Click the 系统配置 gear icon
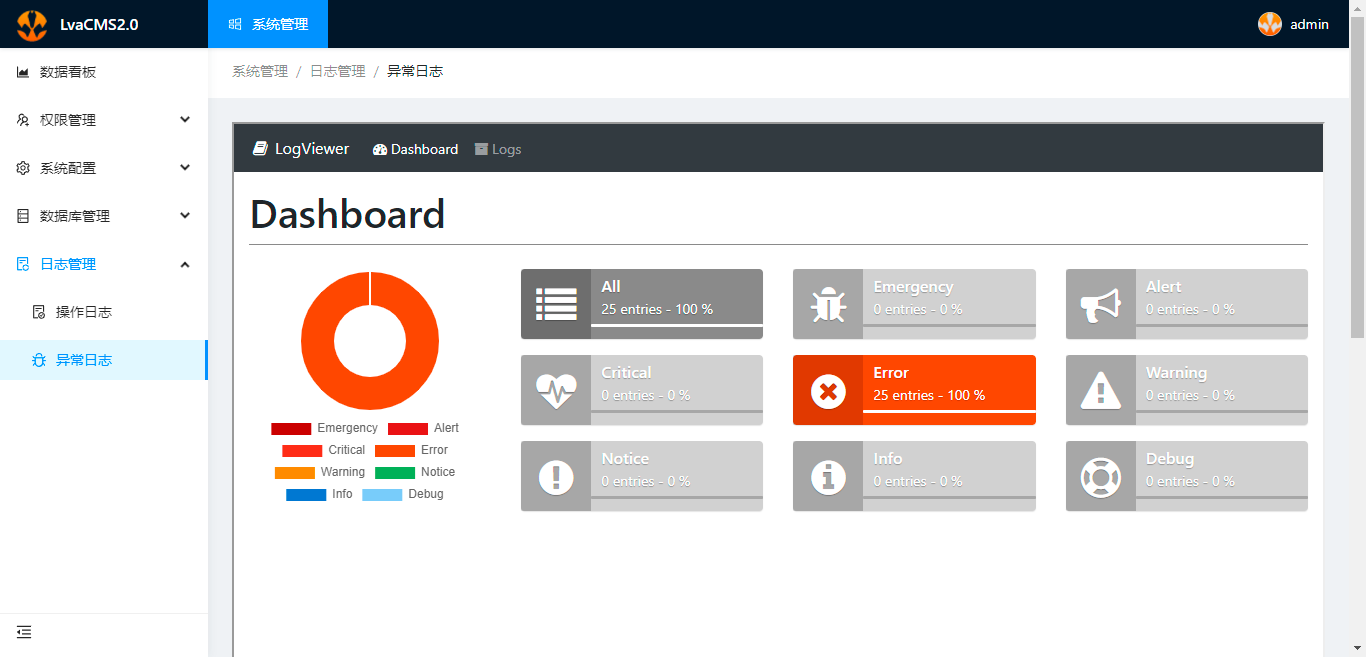 23,168
